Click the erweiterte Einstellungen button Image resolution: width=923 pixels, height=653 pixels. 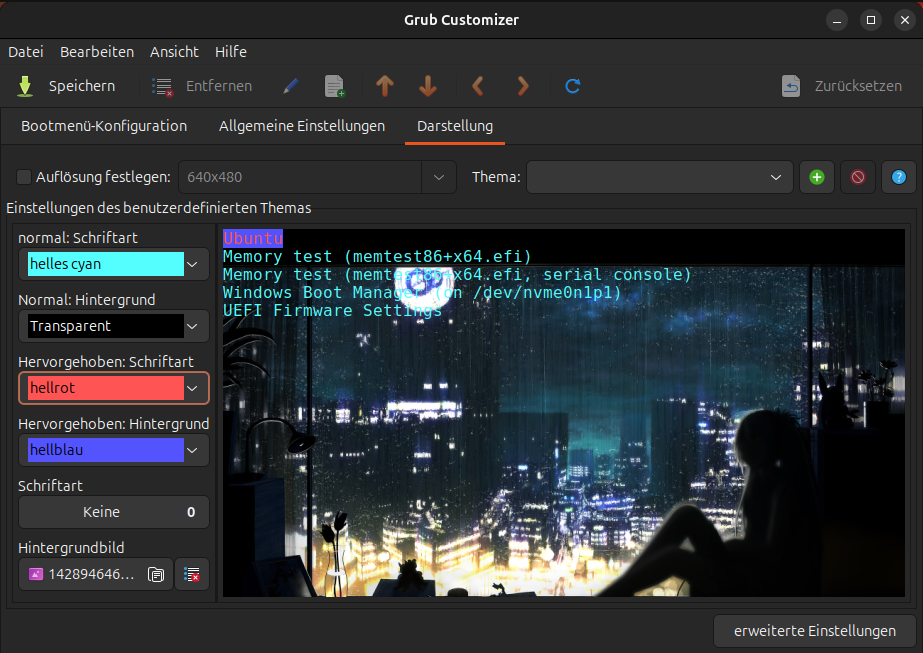click(x=814, y=631)
